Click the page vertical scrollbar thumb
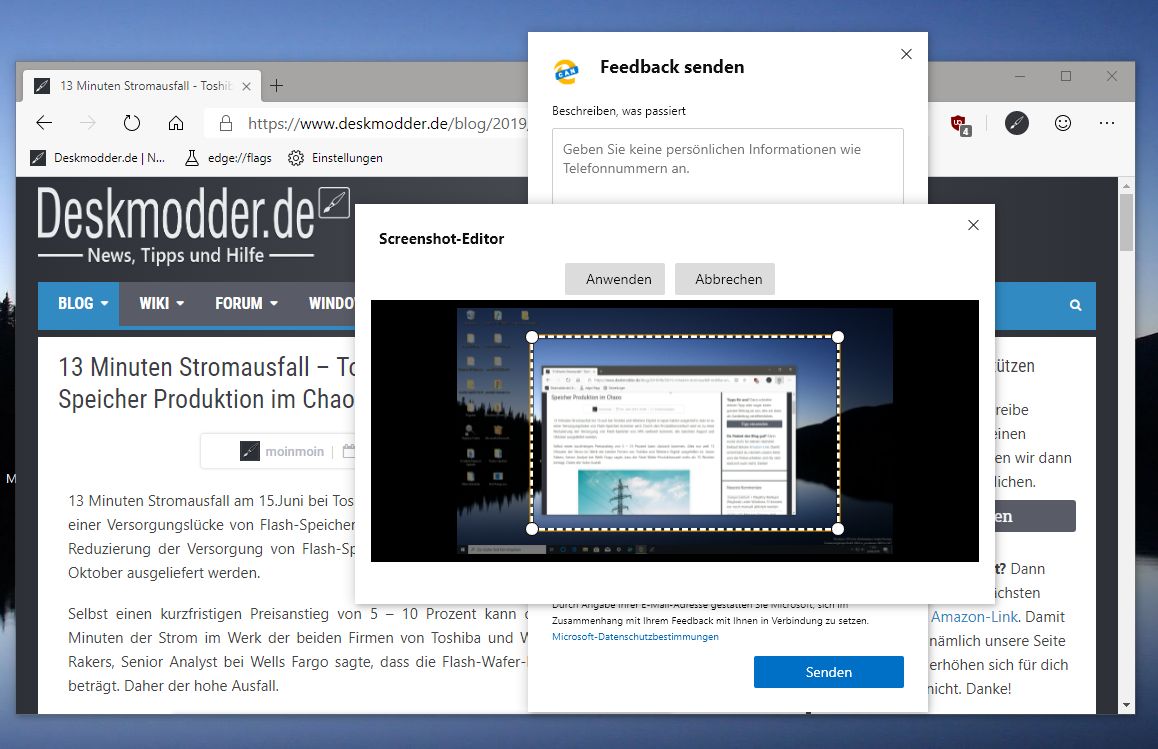 tap(1126, 222)
